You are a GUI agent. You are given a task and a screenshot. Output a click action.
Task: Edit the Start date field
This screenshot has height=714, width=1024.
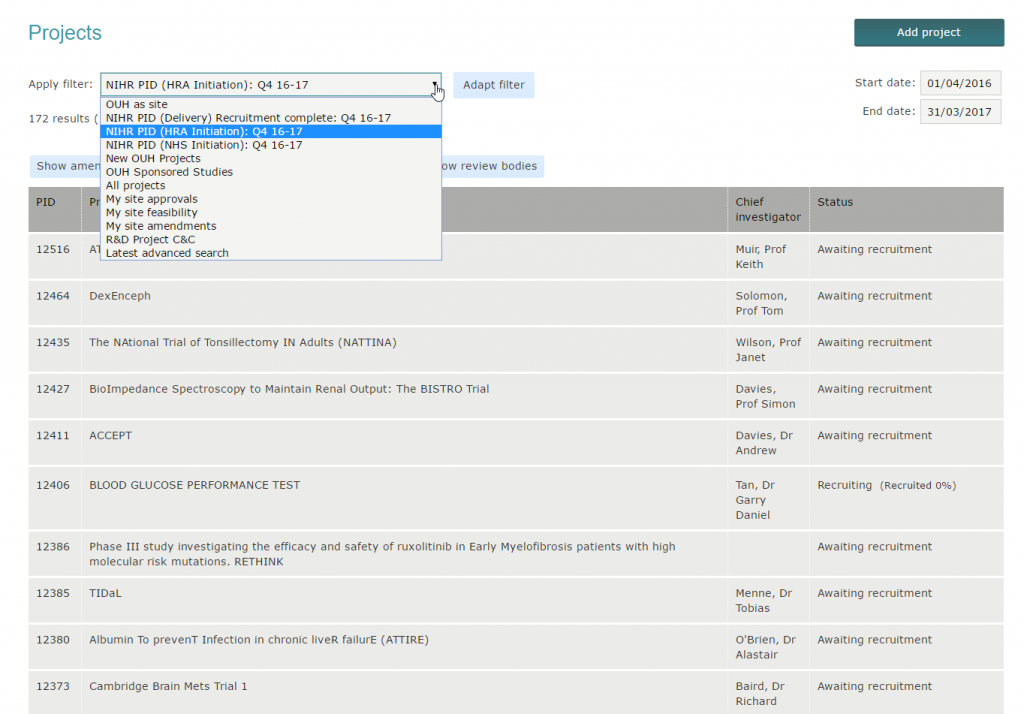[960, 83]
